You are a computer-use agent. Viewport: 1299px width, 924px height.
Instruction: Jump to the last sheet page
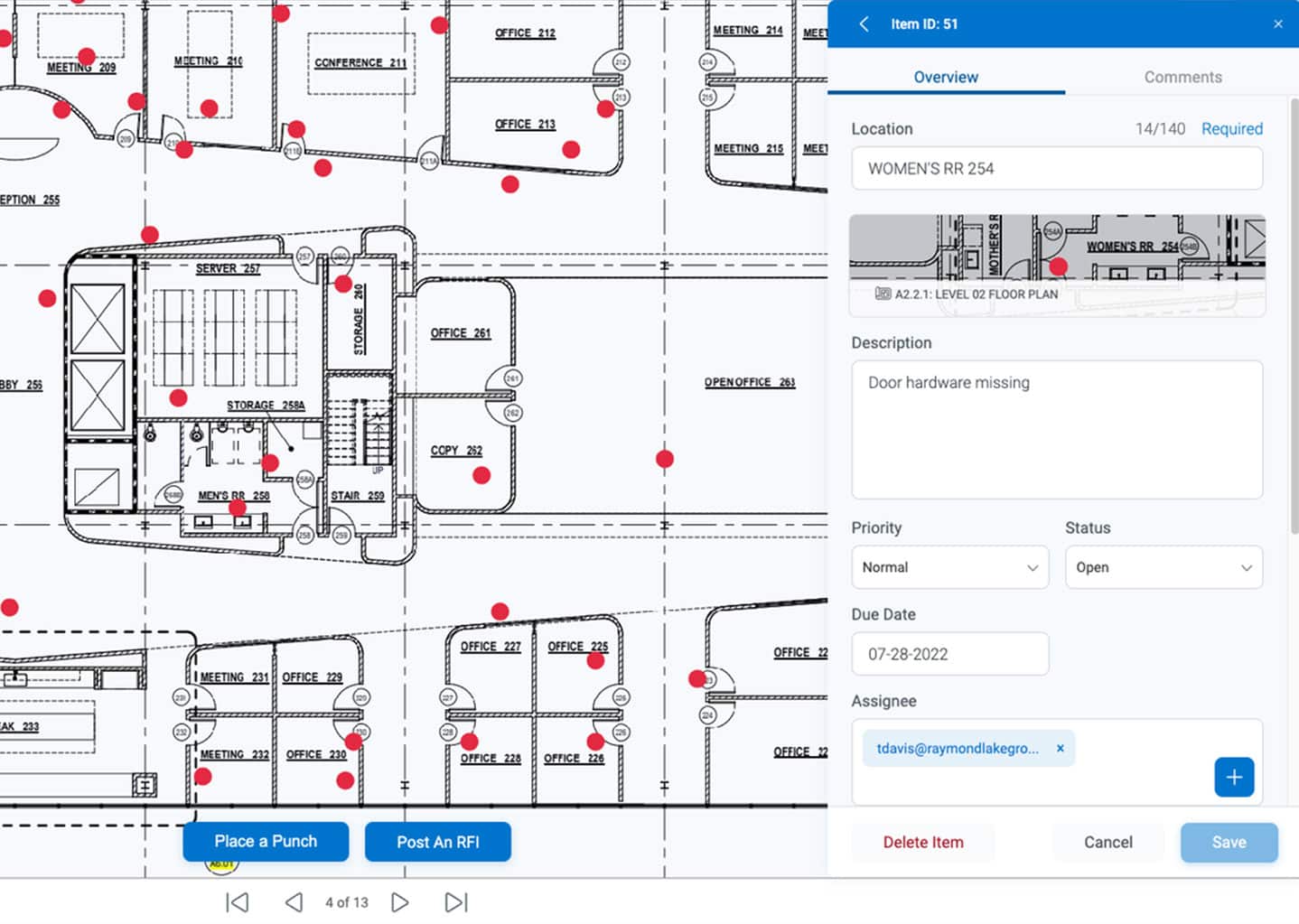point(456,902)
